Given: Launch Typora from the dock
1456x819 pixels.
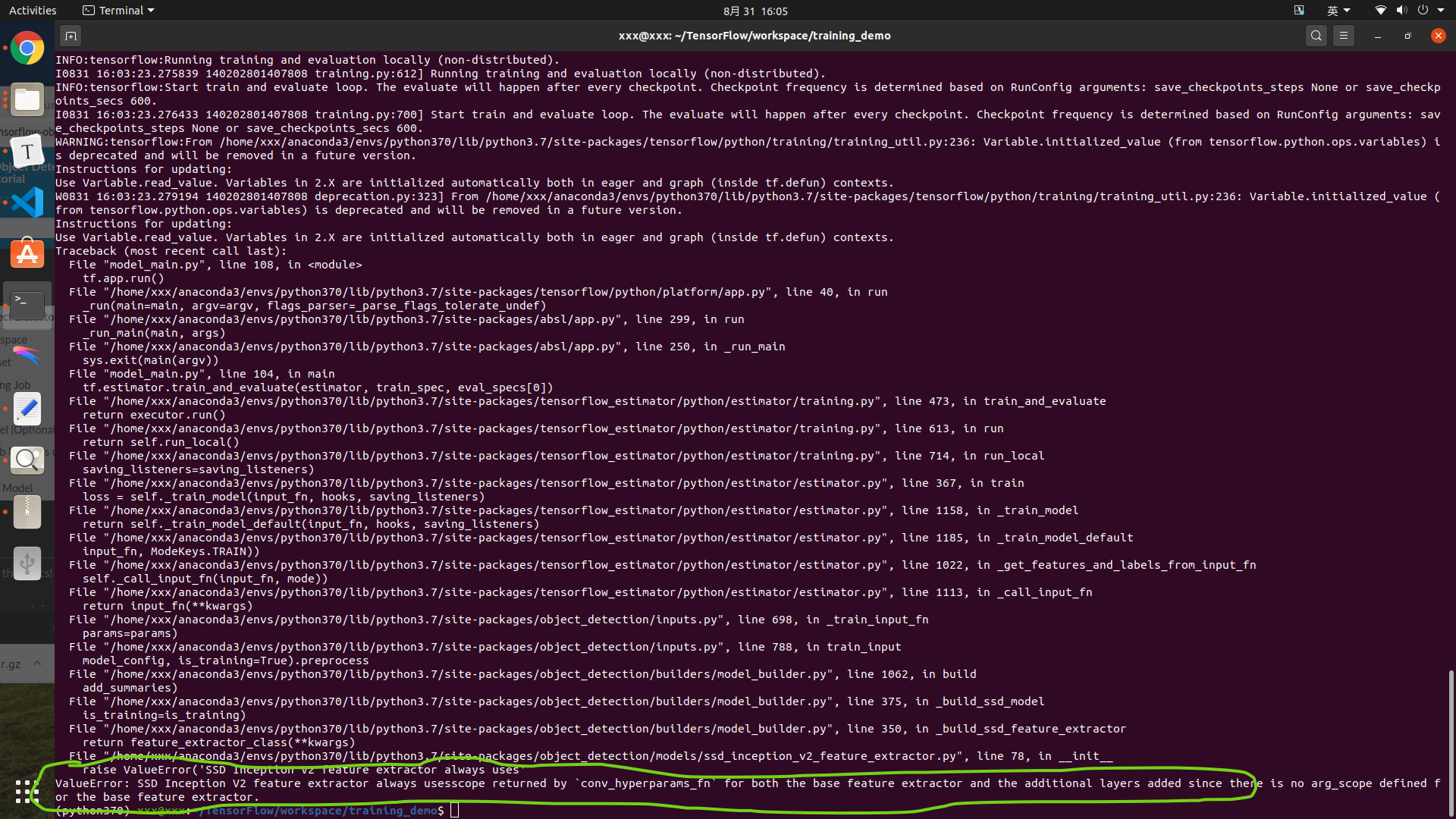Looking at the screenshot, I should (x=27, y=152).
